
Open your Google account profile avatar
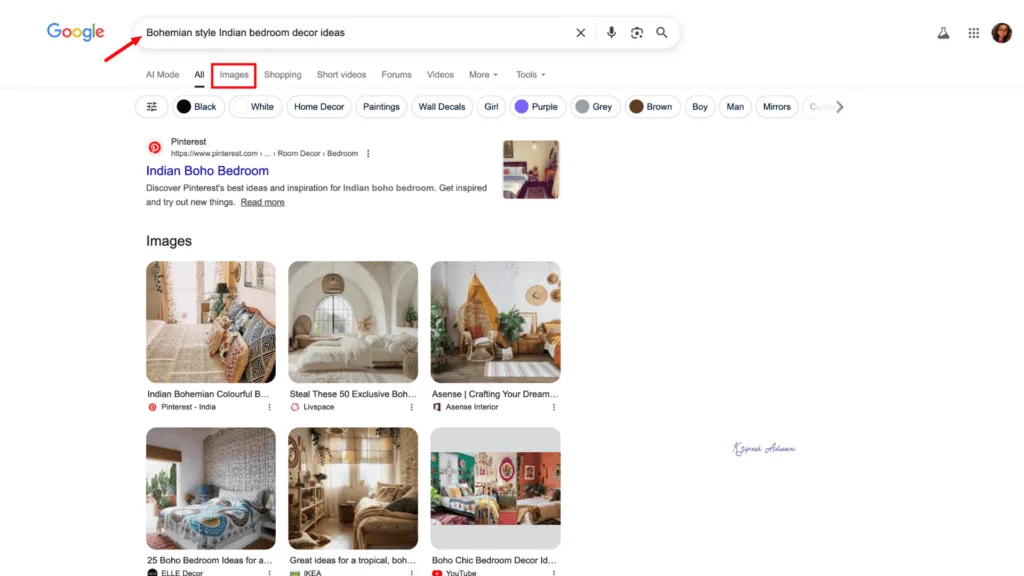pyautogui.click(x=1002, y=32)
